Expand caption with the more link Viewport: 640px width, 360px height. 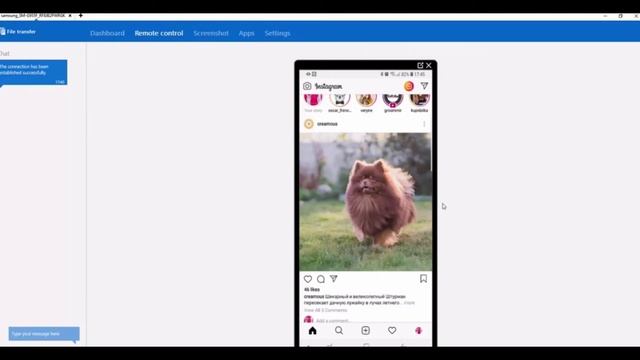410,303
